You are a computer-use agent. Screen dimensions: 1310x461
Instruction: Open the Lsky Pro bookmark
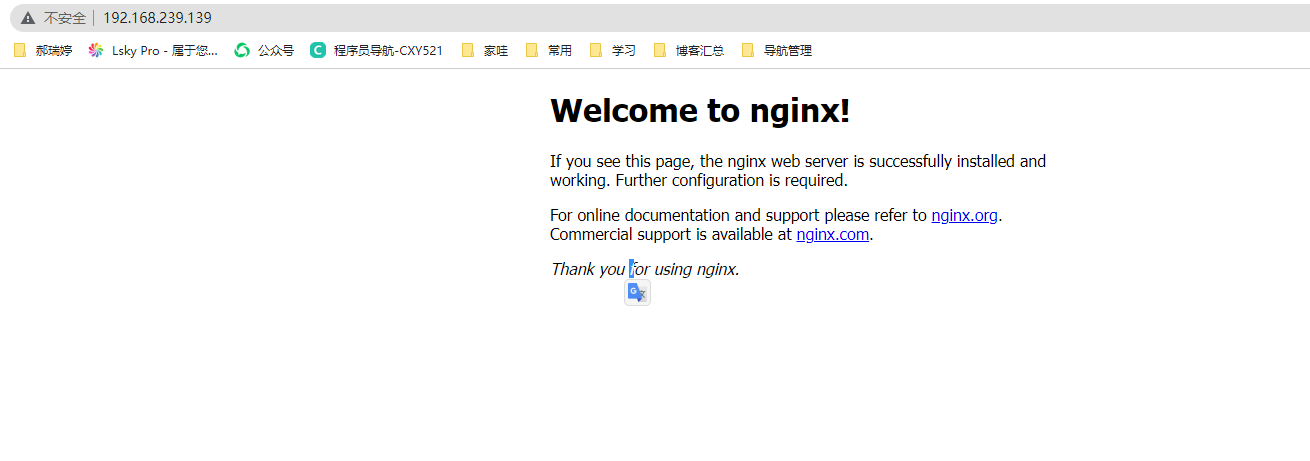pyautogui.click(x=153, y=50)
